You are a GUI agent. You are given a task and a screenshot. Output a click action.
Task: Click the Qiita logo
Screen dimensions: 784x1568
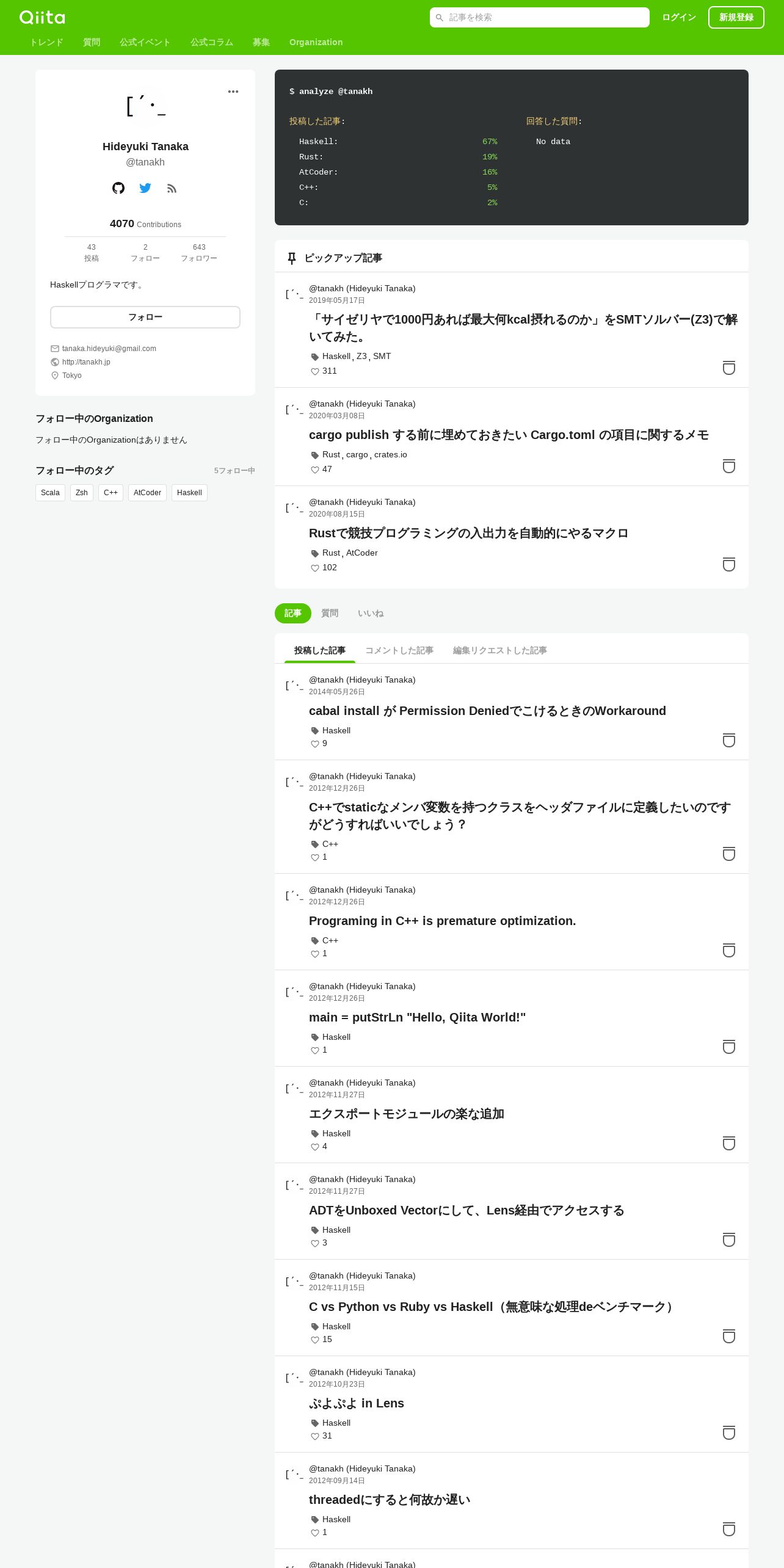tap(42, 17)
